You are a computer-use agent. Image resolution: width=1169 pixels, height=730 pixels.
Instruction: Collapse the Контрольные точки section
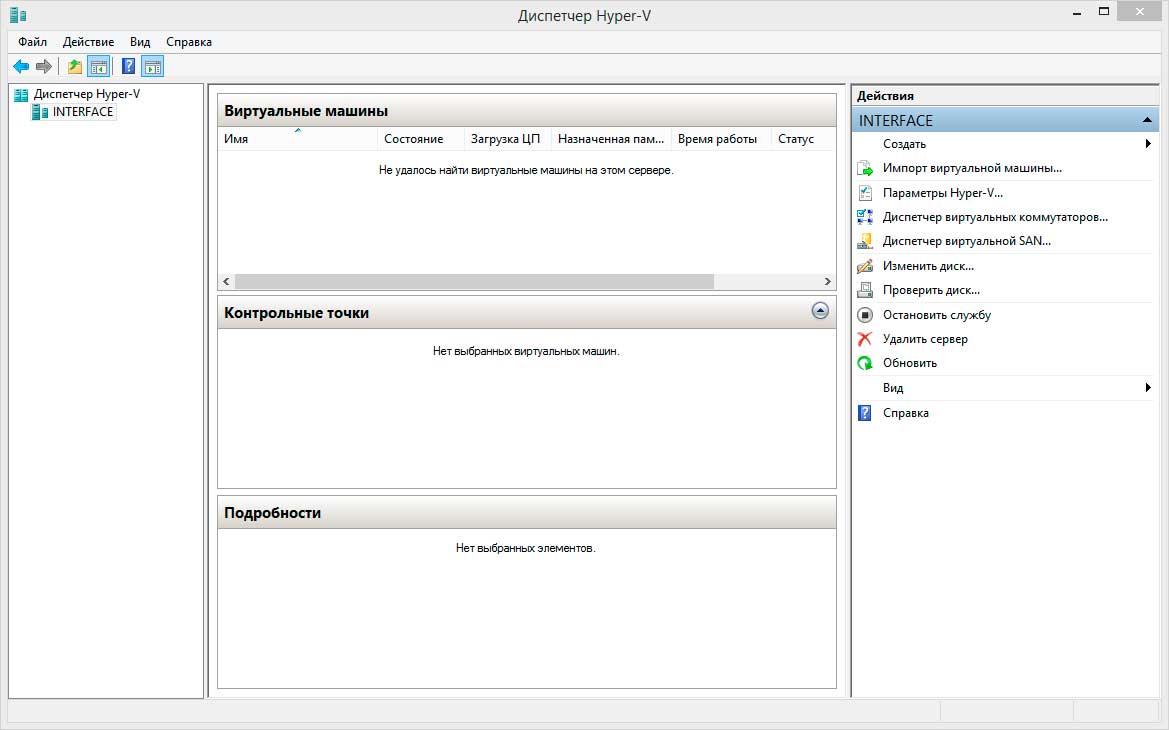pos(820,311)
